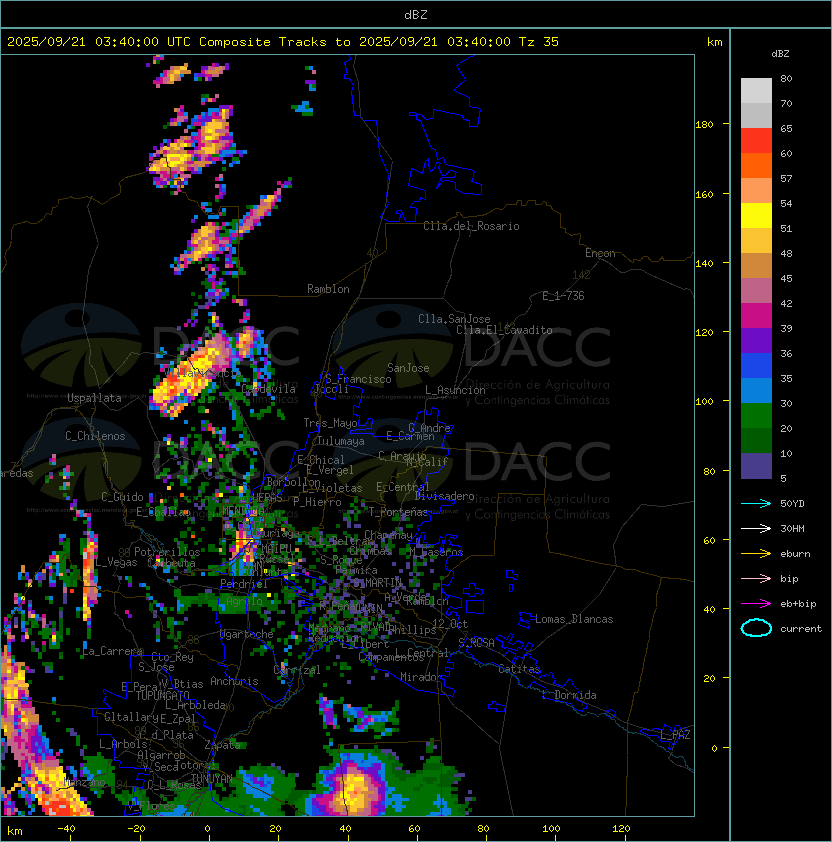Viewport: 832px width, 842px height.
Task: Click the TUPUNGATO place label
Action: point(162,696)
